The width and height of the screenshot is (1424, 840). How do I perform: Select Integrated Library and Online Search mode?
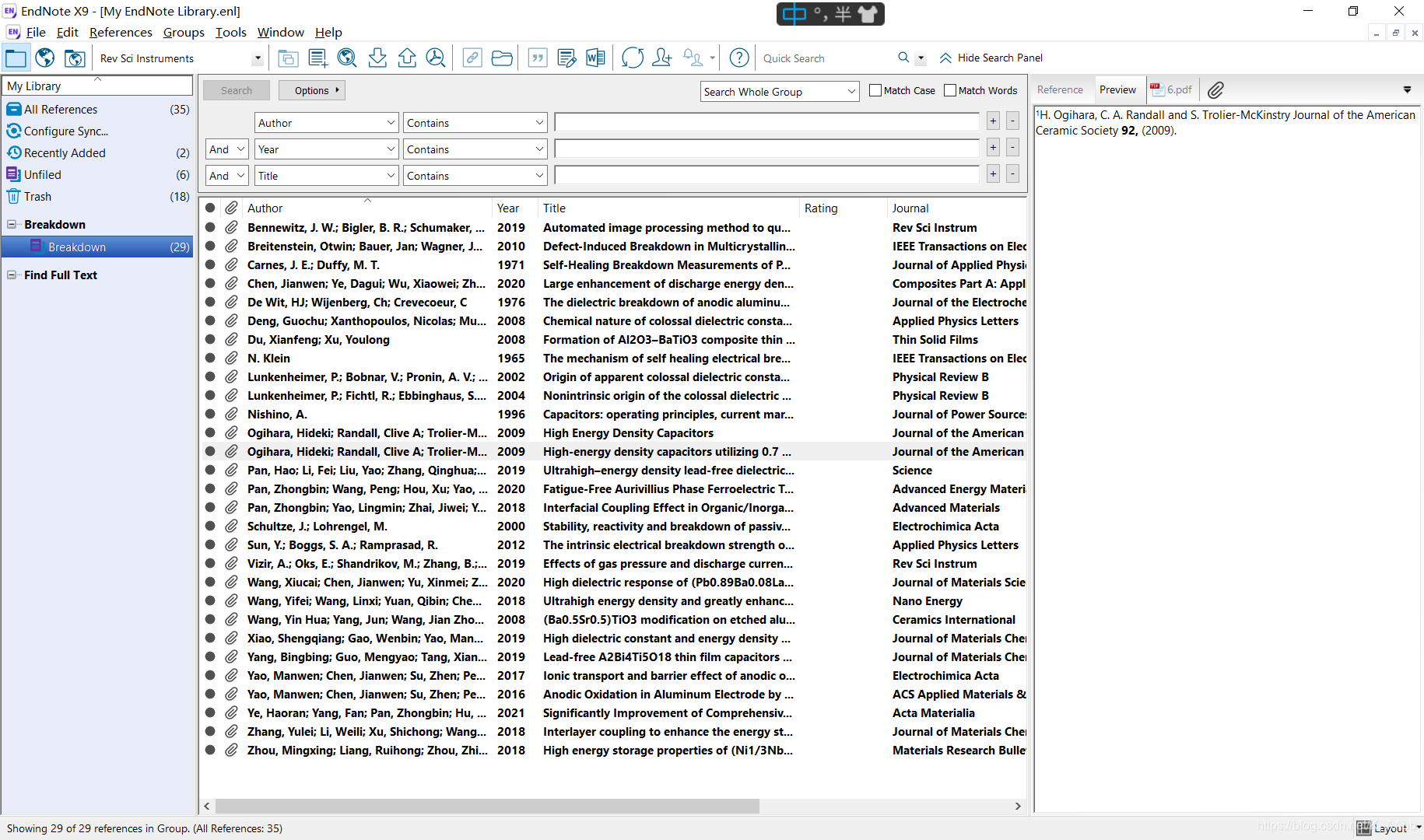75,58
